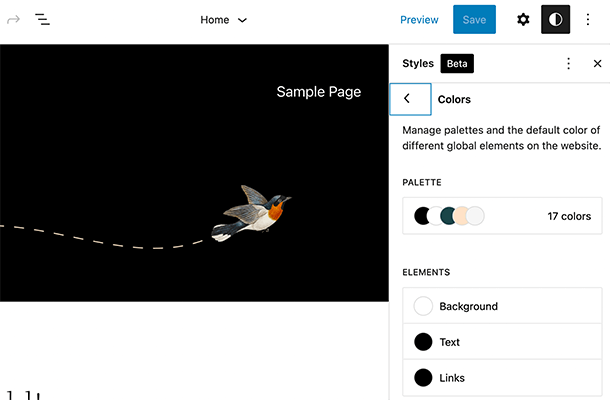Open the 17 colors palette
This screenshot has height=400, width=610.
(502, 216)
